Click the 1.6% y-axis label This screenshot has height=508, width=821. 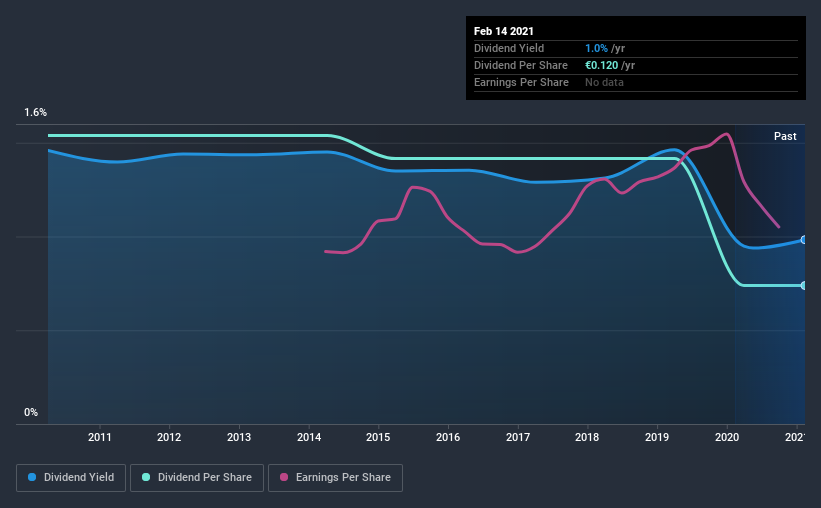click(36, 113)
